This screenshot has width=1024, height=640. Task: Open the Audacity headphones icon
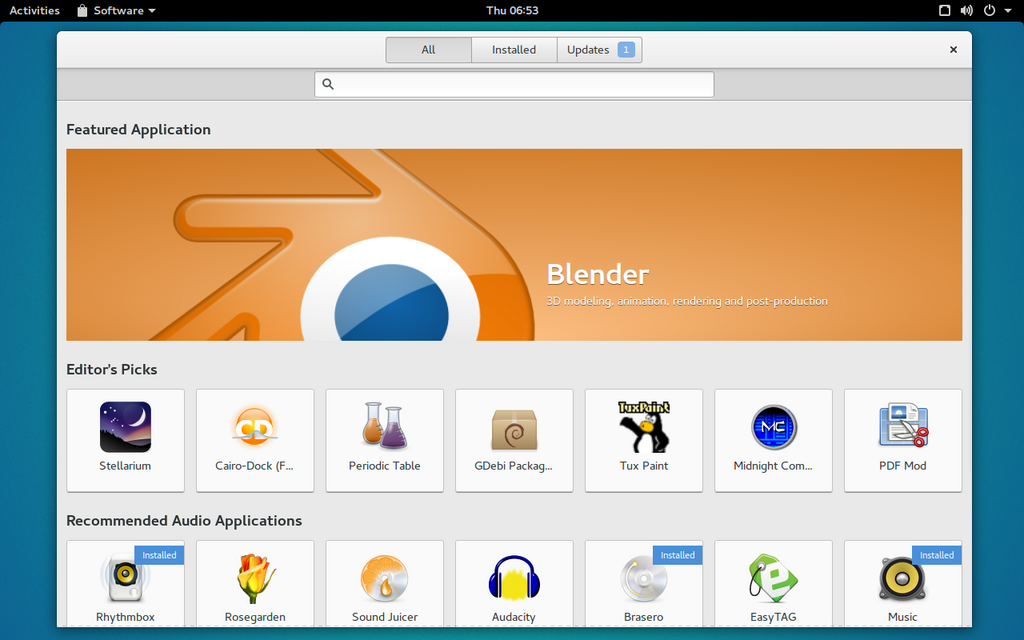tap(514, 578)
